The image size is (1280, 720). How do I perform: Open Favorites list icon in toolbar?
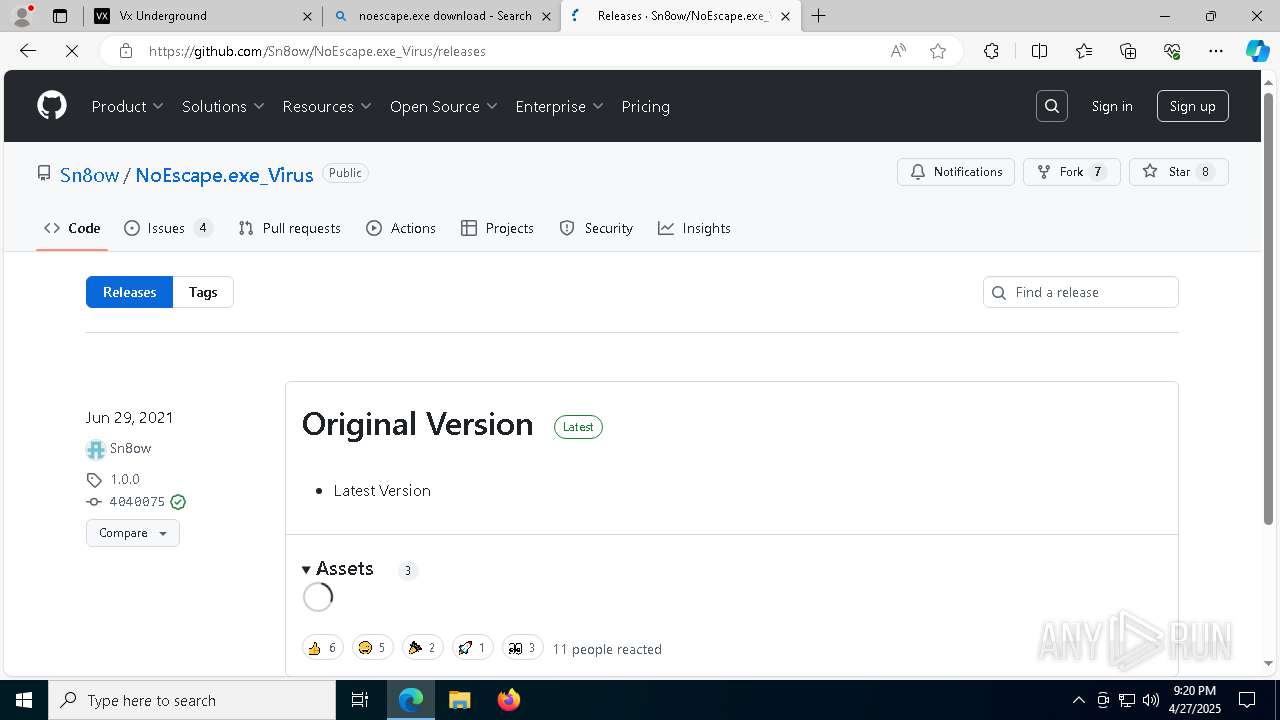point(1084,51)
